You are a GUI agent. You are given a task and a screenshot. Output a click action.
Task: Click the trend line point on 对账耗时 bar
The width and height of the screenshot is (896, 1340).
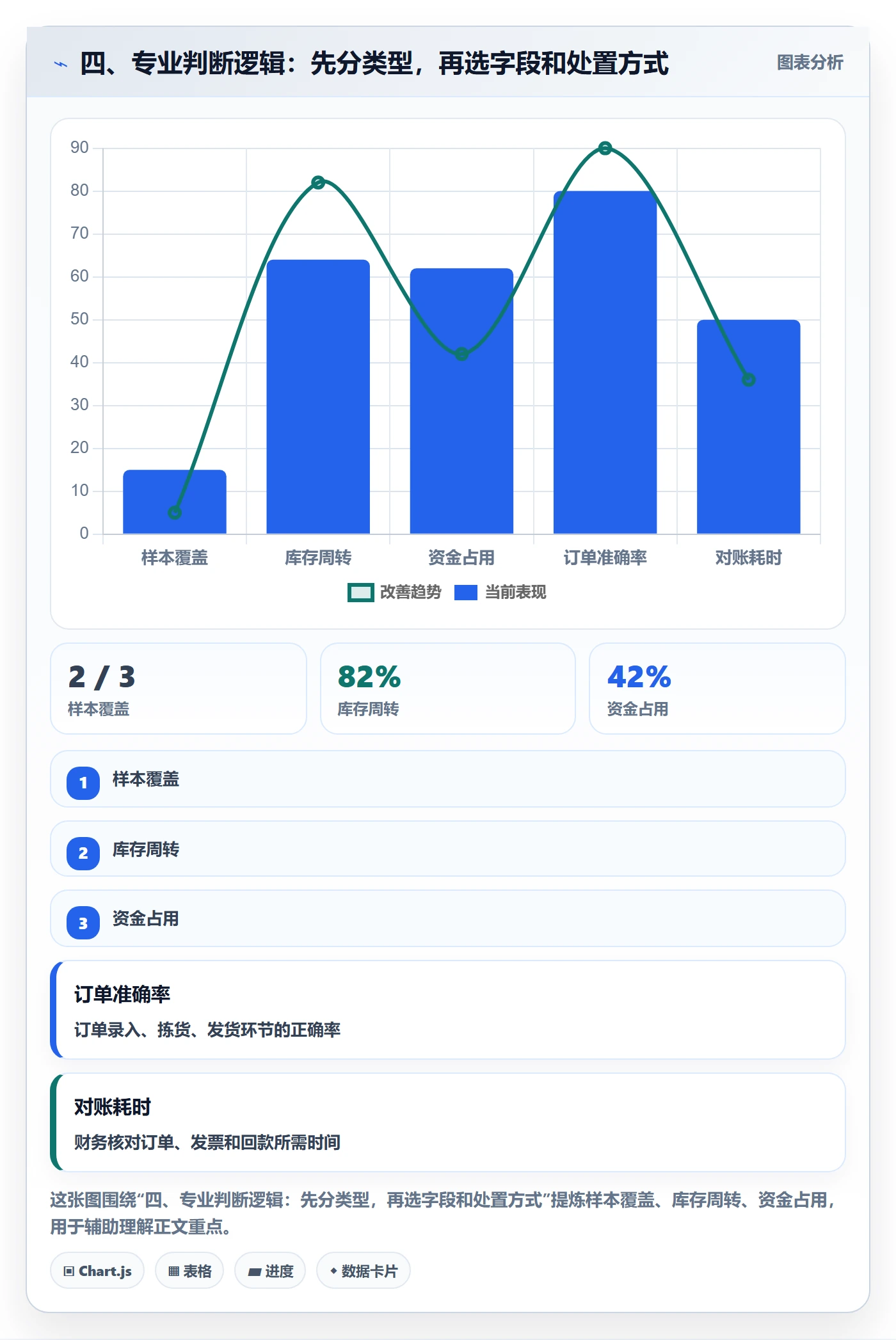(749, 380)
